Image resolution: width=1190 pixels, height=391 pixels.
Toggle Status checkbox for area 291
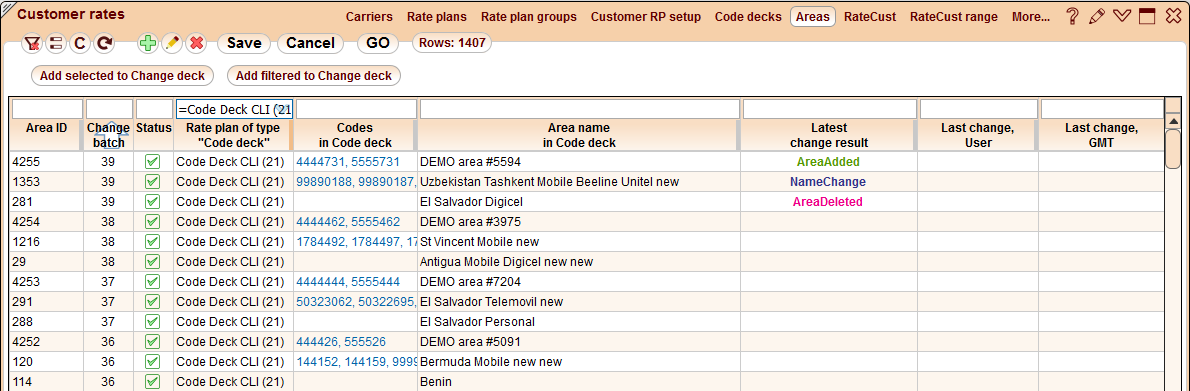pyautogui.click(x=152, y=301)
